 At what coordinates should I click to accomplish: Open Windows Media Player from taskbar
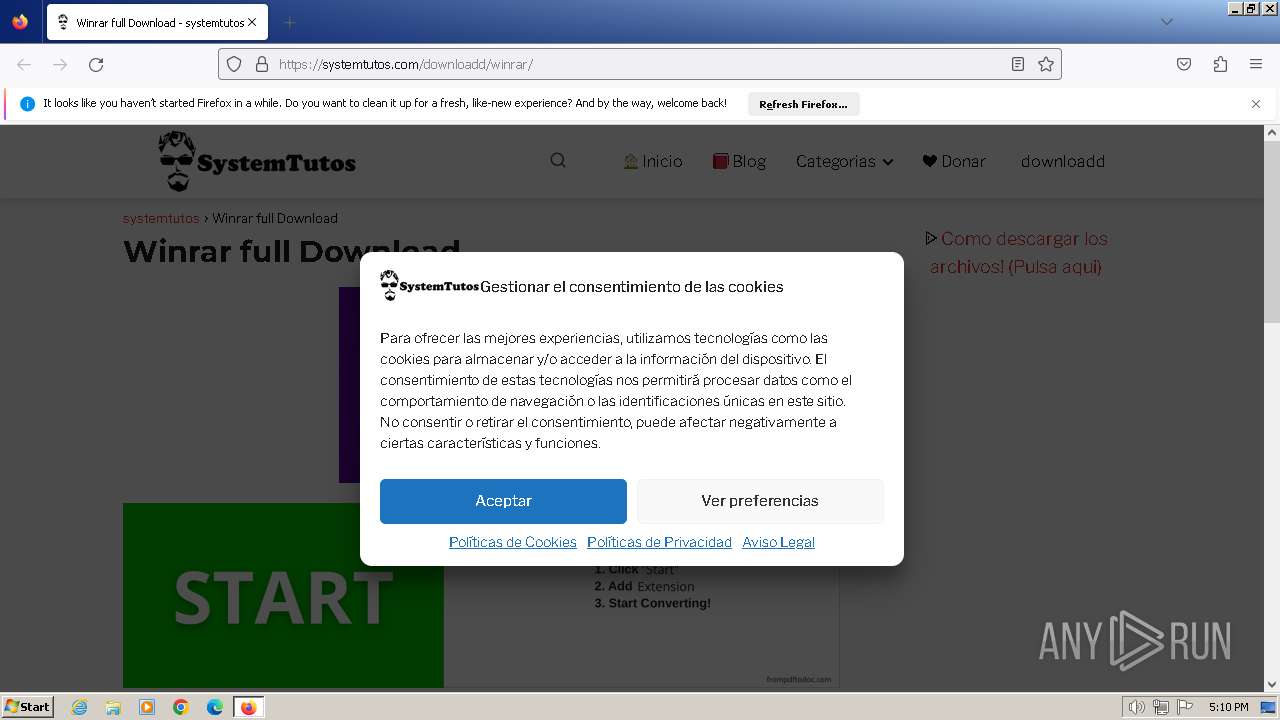click(x=147, y=707)
